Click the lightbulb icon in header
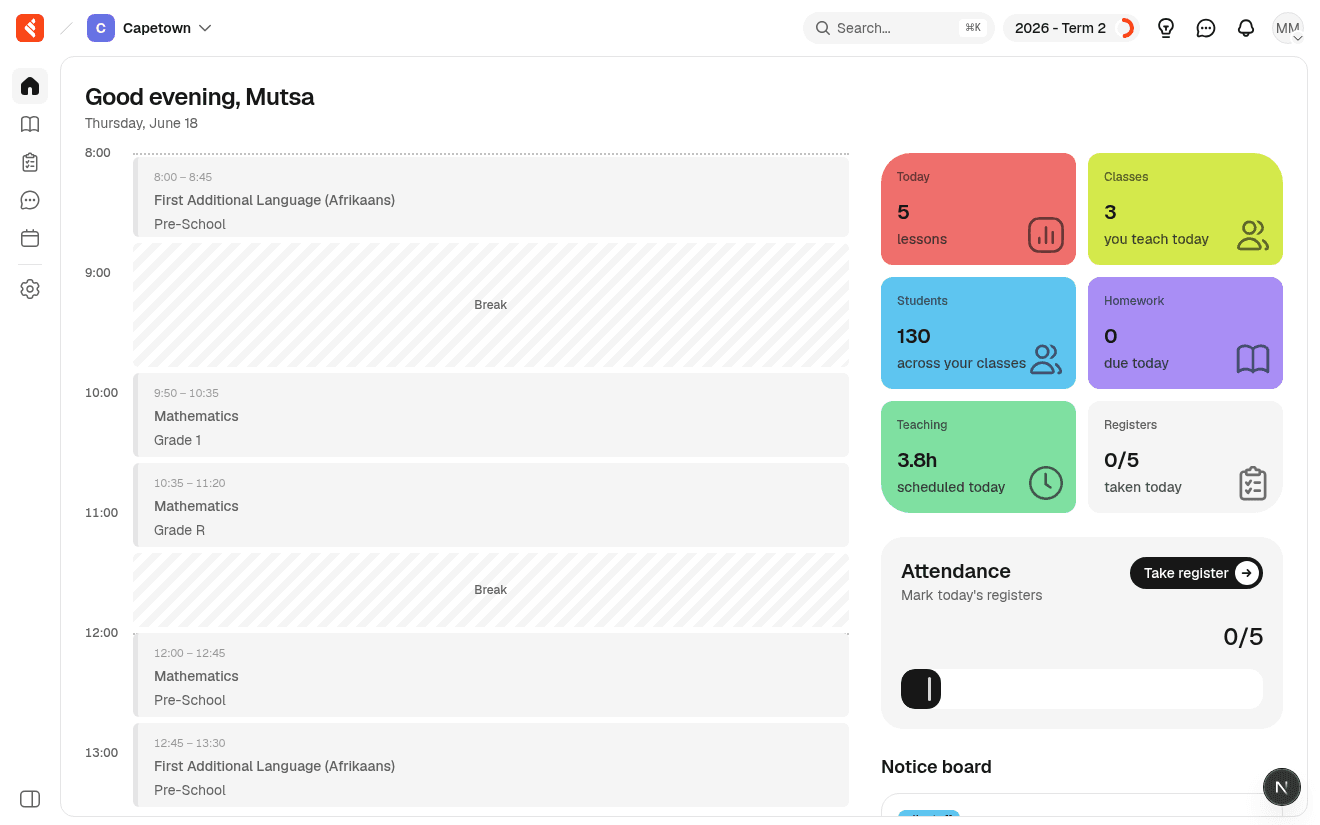The height and width of the screenshot is (825, 1320). [x=1166, y=28]
